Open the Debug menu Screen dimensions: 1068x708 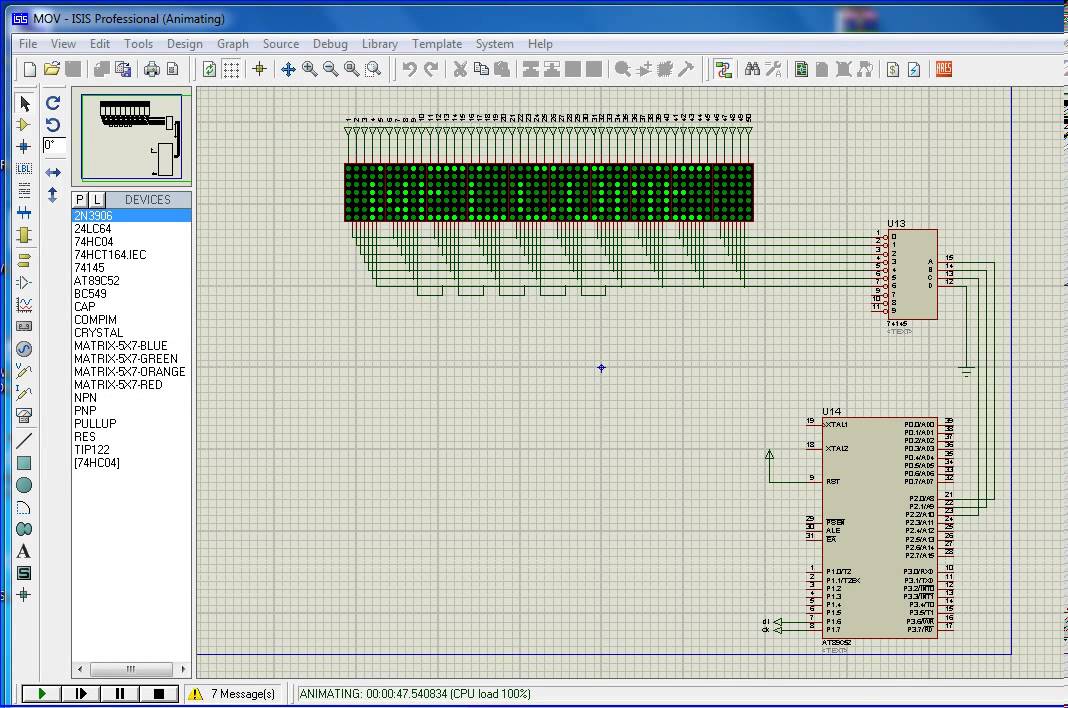click(330, 44)
